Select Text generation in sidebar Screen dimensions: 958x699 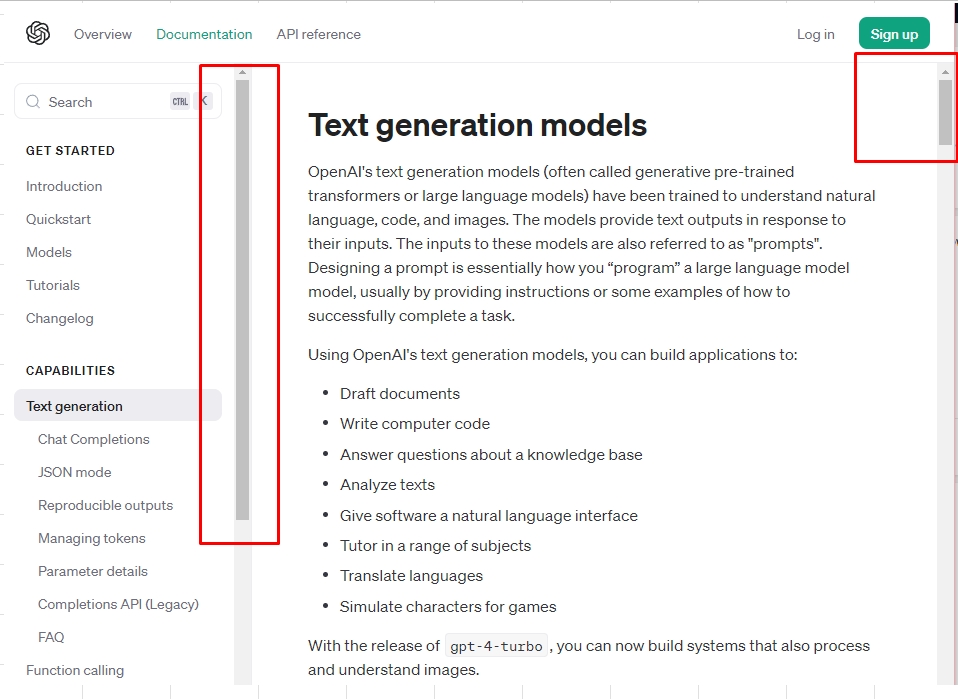click(x=74, y=406)
